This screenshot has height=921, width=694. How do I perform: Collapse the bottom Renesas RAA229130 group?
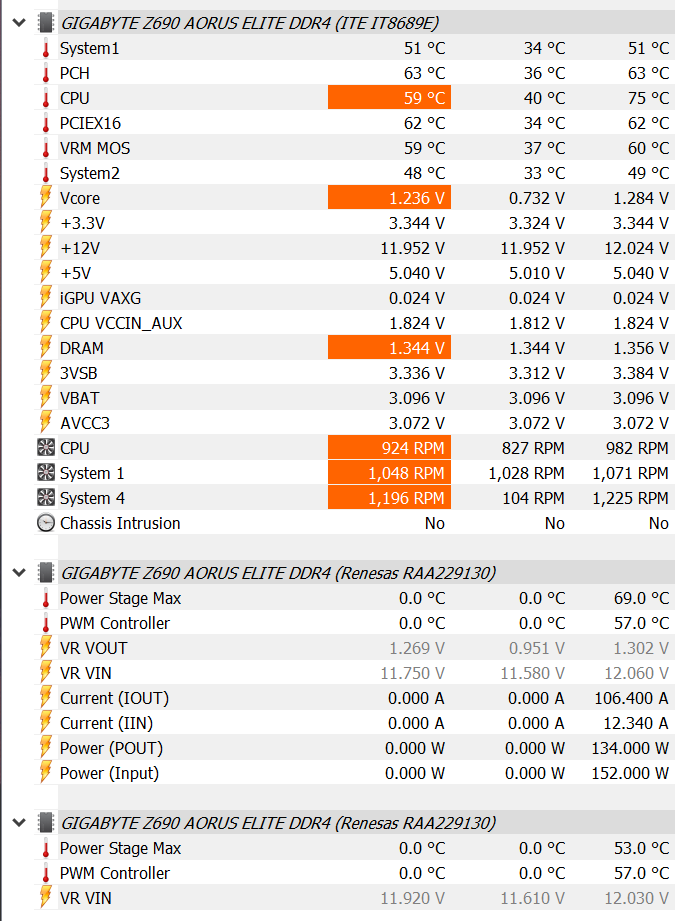point(19,822)
